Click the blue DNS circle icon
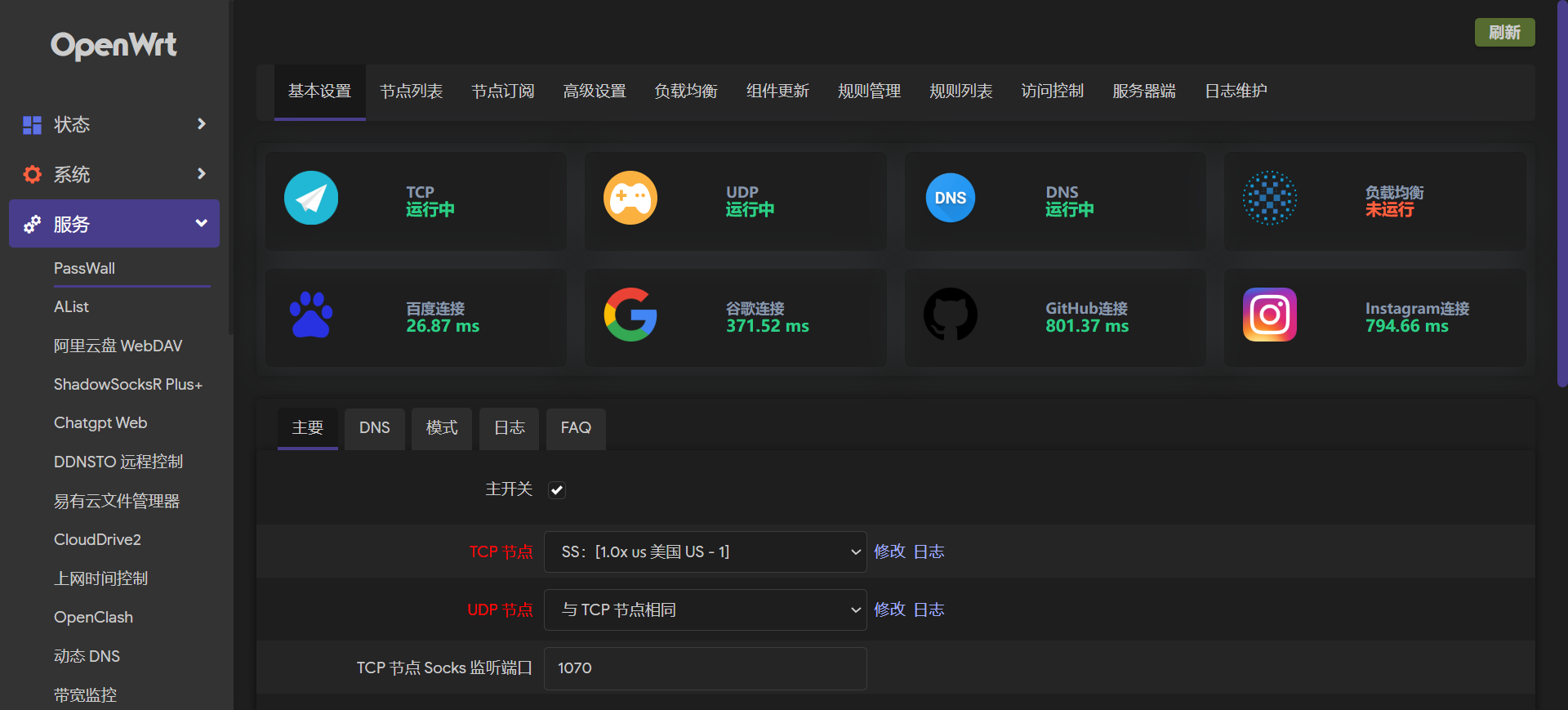This screenshot has width=1568, height=710. pos(951,198)
